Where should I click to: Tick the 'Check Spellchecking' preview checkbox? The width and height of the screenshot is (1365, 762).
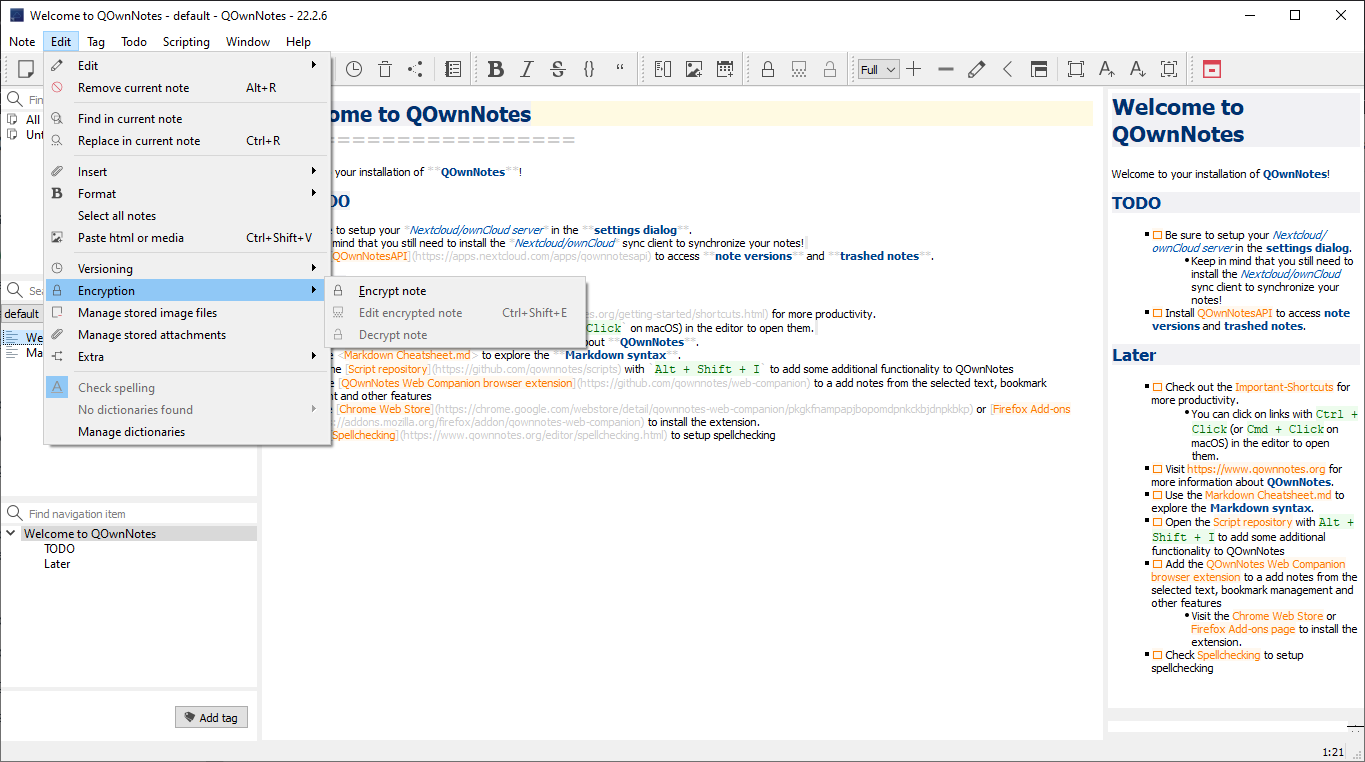coord(1157,655)
